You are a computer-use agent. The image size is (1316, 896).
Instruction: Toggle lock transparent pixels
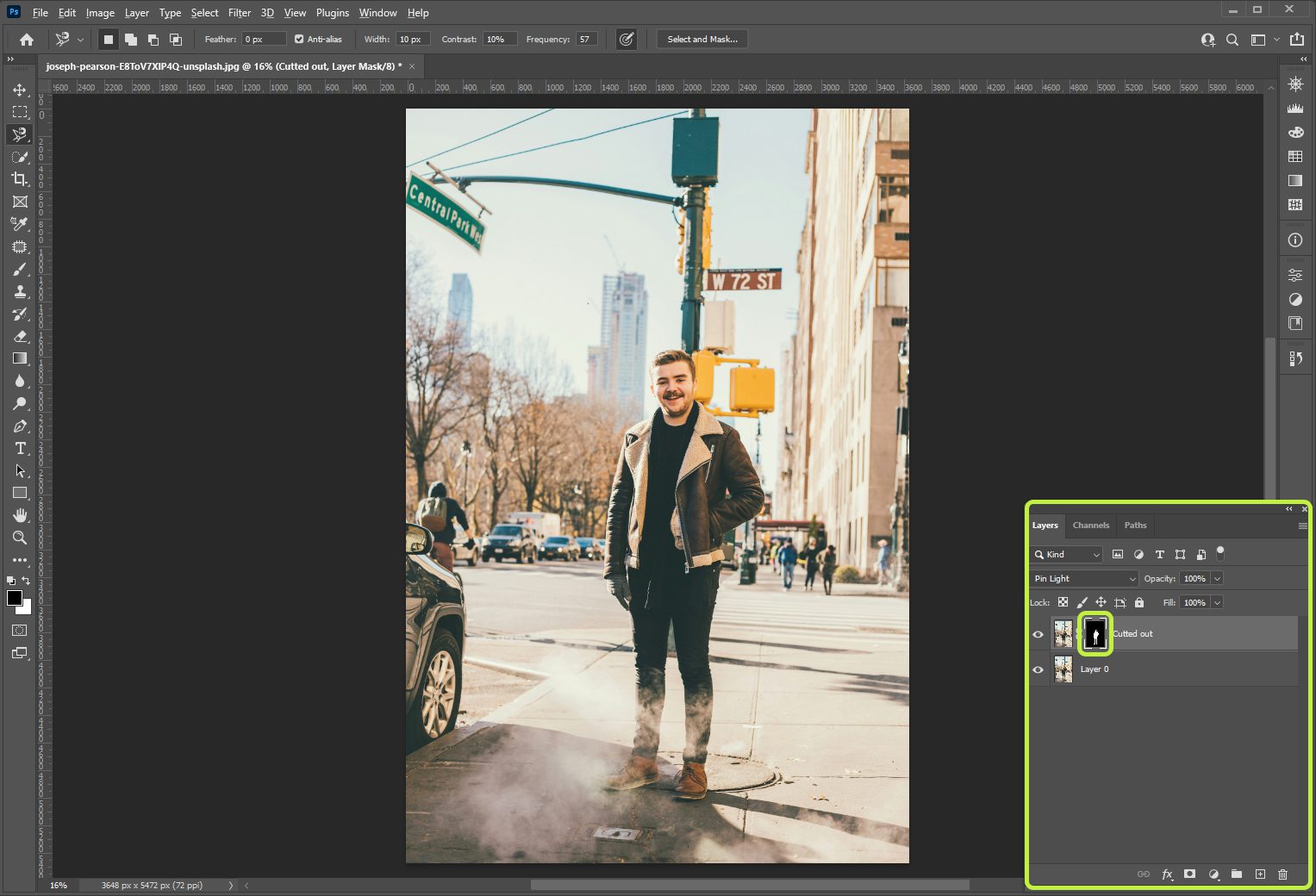(x=1063, y=602)
